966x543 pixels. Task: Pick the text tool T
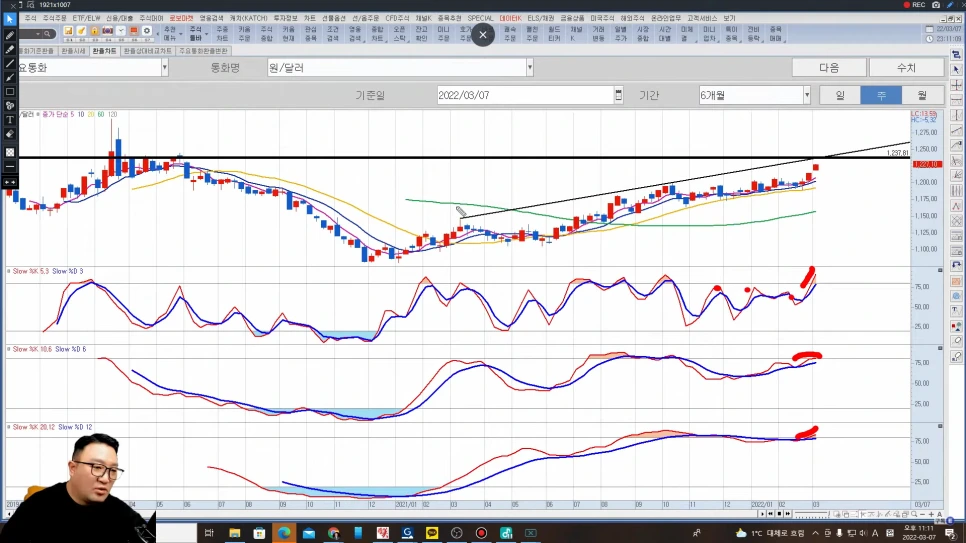[x=9, y=120]
